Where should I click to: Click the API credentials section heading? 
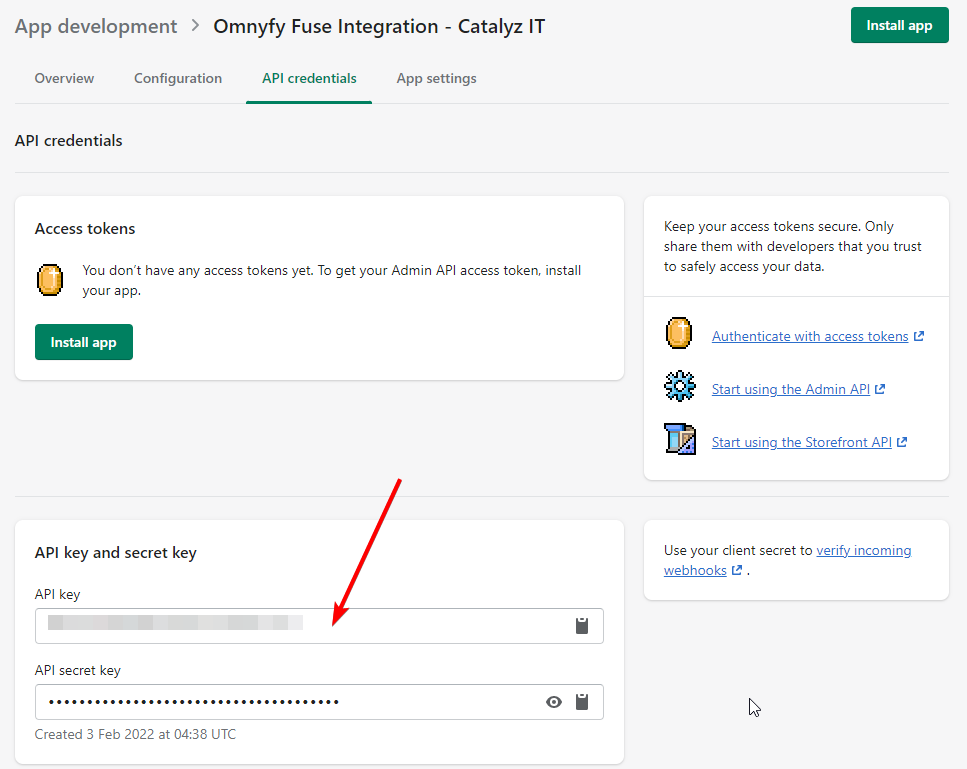(x=69, y=141)
